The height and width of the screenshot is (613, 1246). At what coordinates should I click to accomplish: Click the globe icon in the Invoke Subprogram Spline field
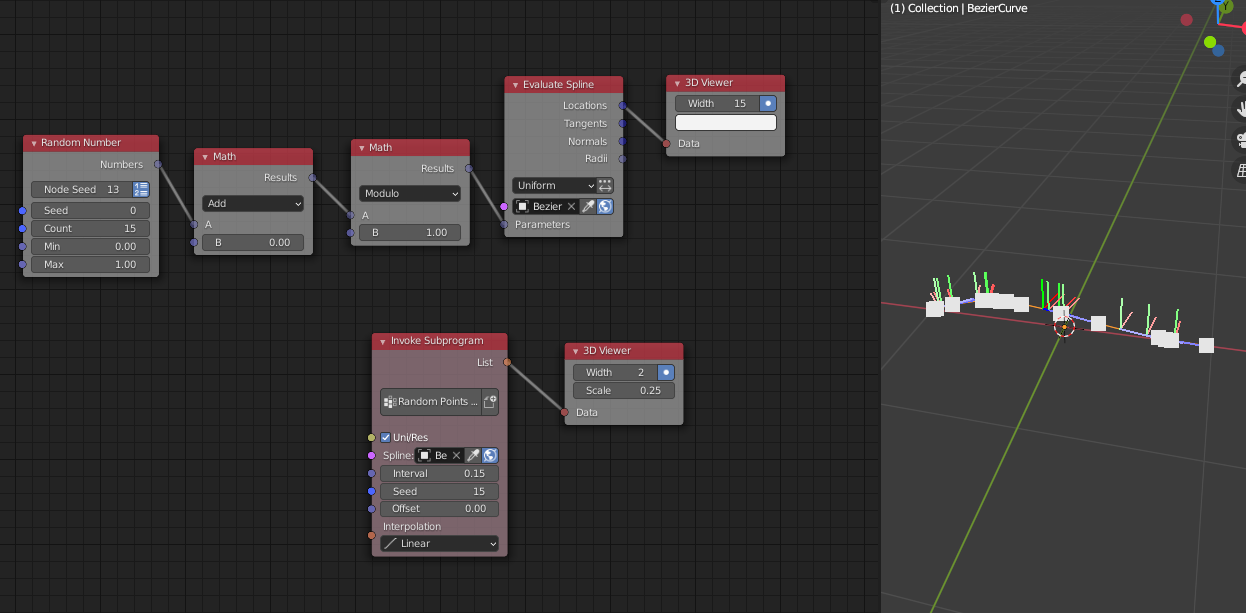tap(490, 455)
